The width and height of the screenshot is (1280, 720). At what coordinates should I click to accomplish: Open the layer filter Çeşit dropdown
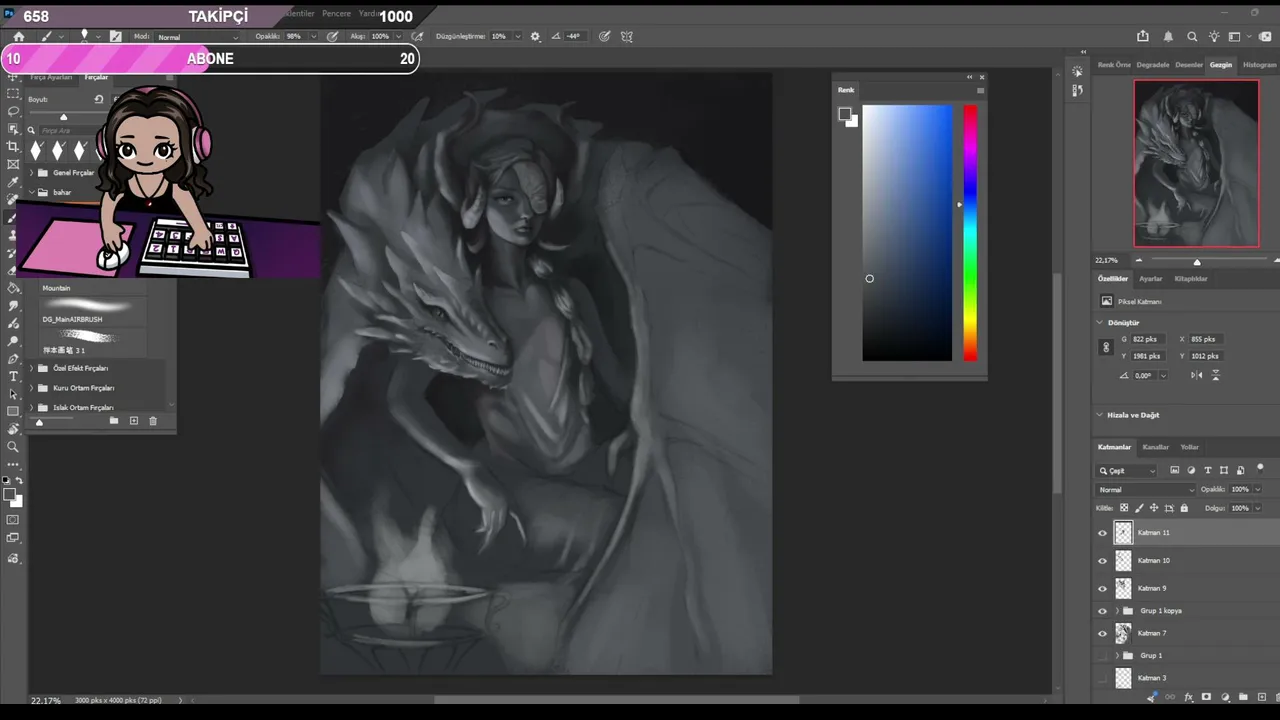click(x=1127, y=471)
